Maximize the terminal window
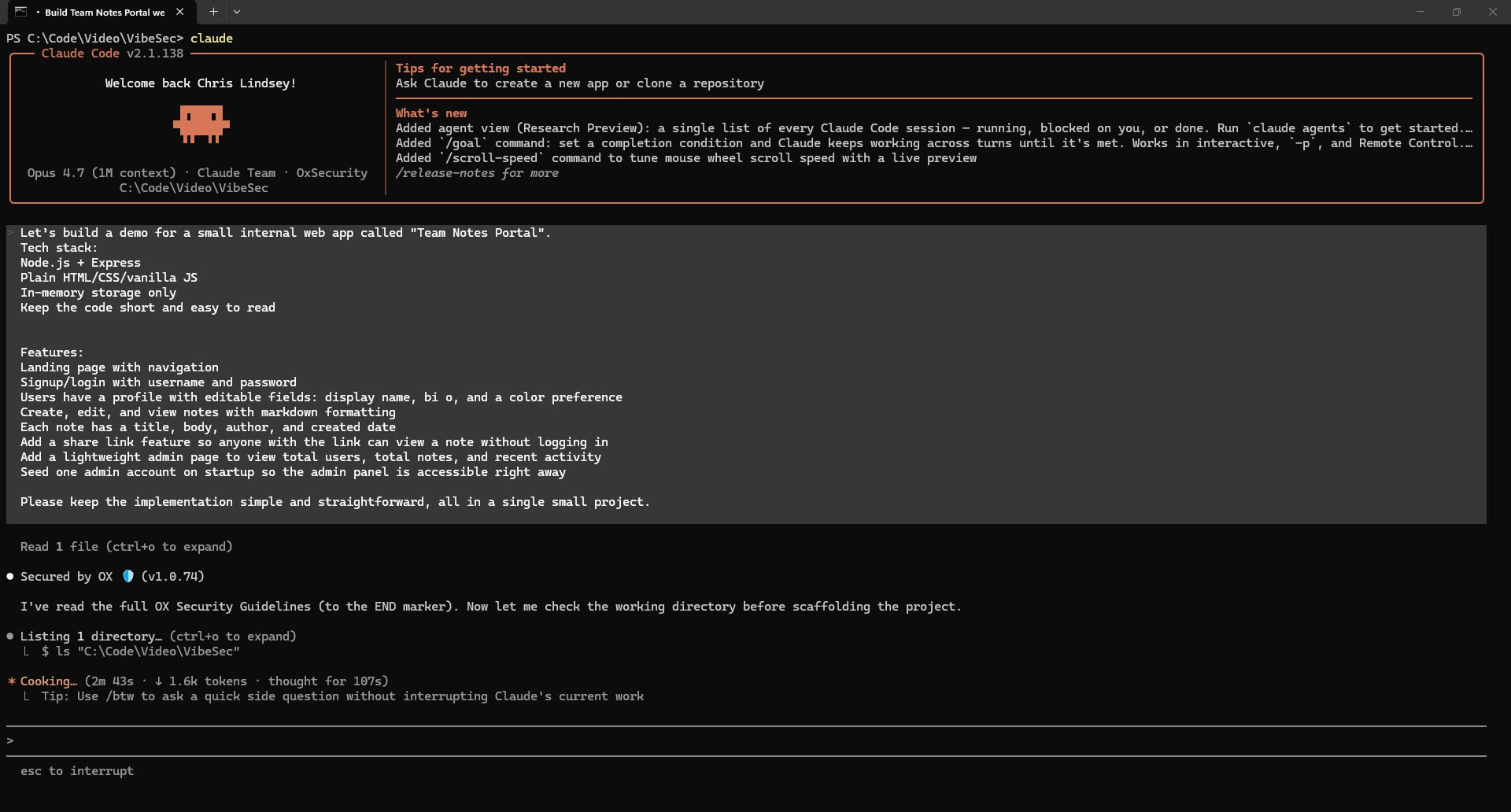Screen dimensions: 1511x812 [1457, 12]
